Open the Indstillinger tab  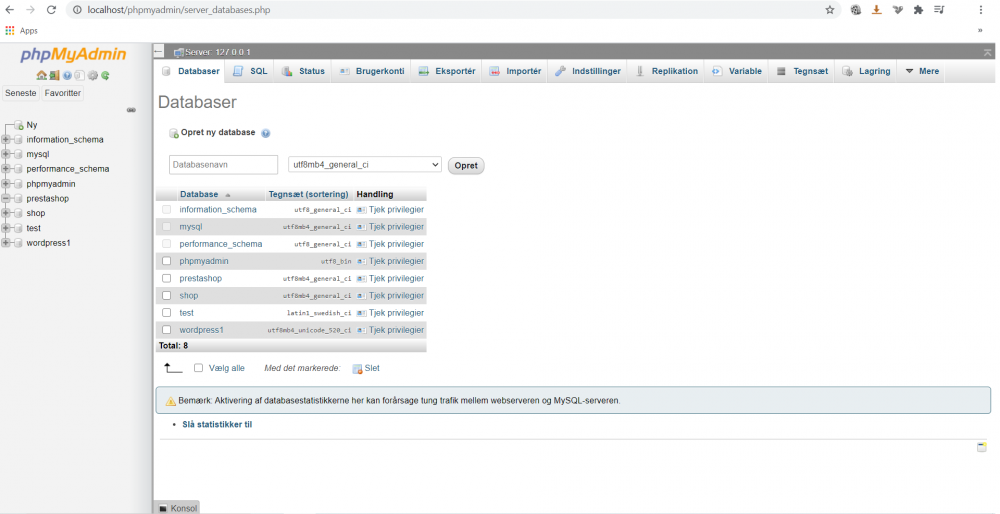587,71
